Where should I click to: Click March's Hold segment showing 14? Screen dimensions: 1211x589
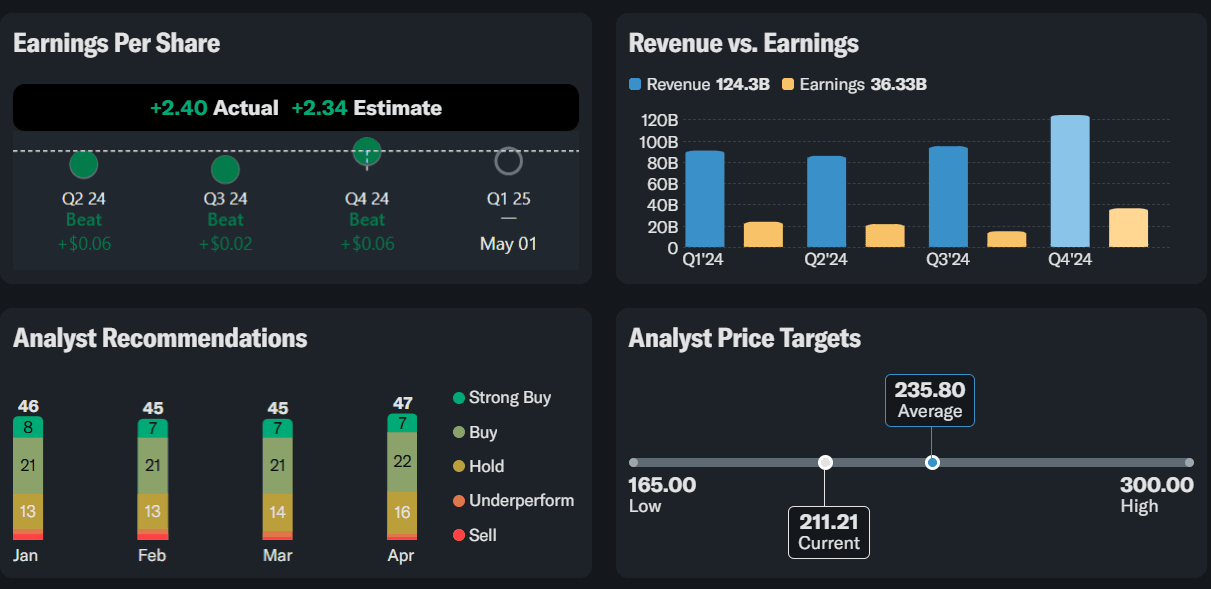click(278, 511)
